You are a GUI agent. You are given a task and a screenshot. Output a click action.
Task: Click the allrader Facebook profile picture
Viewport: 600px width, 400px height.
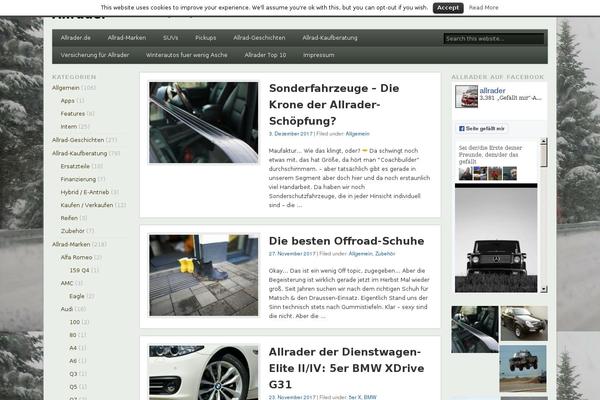tap(466, 96)
